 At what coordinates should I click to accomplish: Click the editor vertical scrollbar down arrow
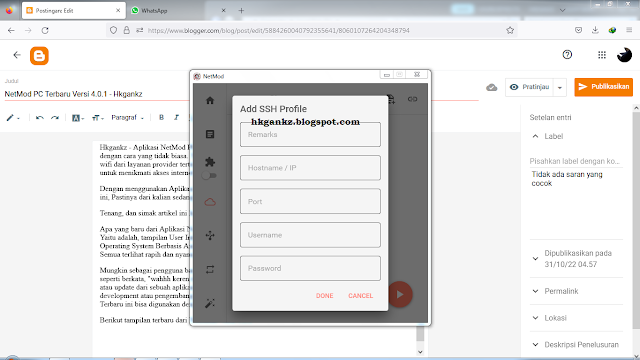[420, 352]
